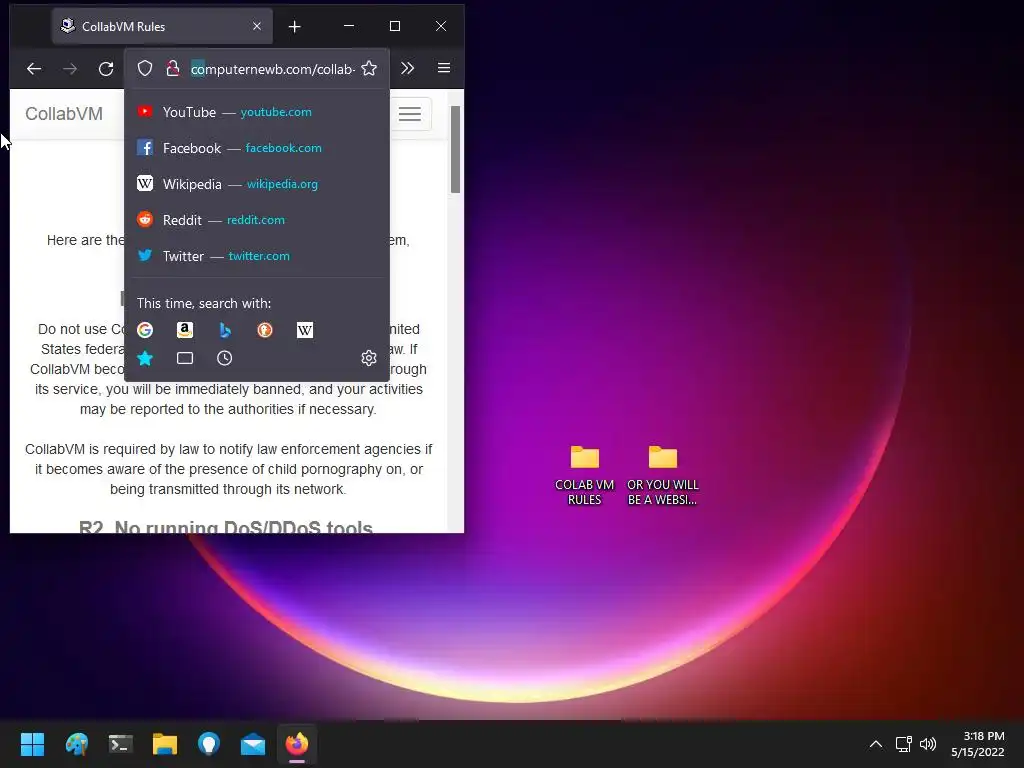Click the 'R2. No running DoS/DDoS tools' heading

click(x=226, y=526)
